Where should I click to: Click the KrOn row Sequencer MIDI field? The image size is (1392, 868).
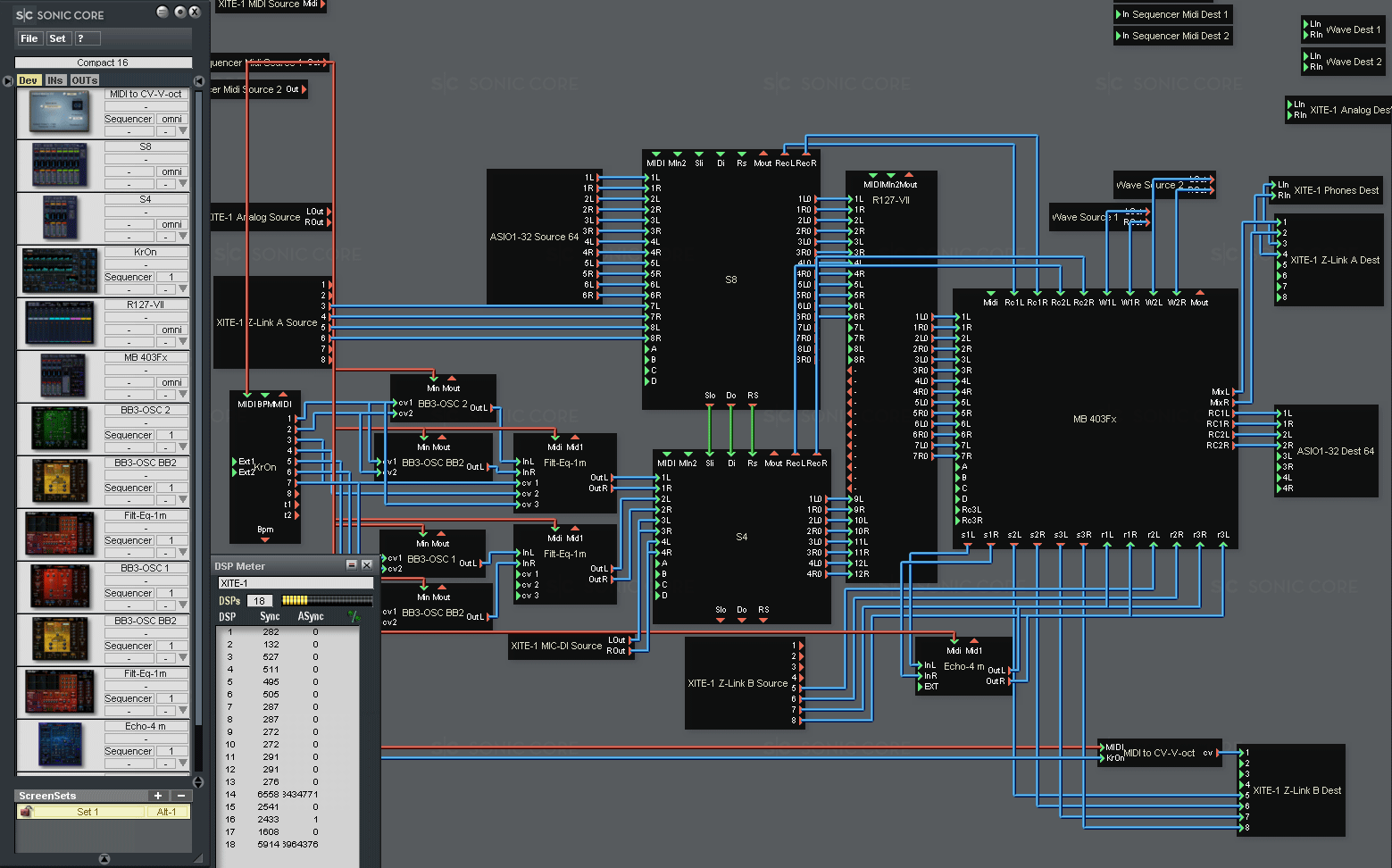[129, 277]
